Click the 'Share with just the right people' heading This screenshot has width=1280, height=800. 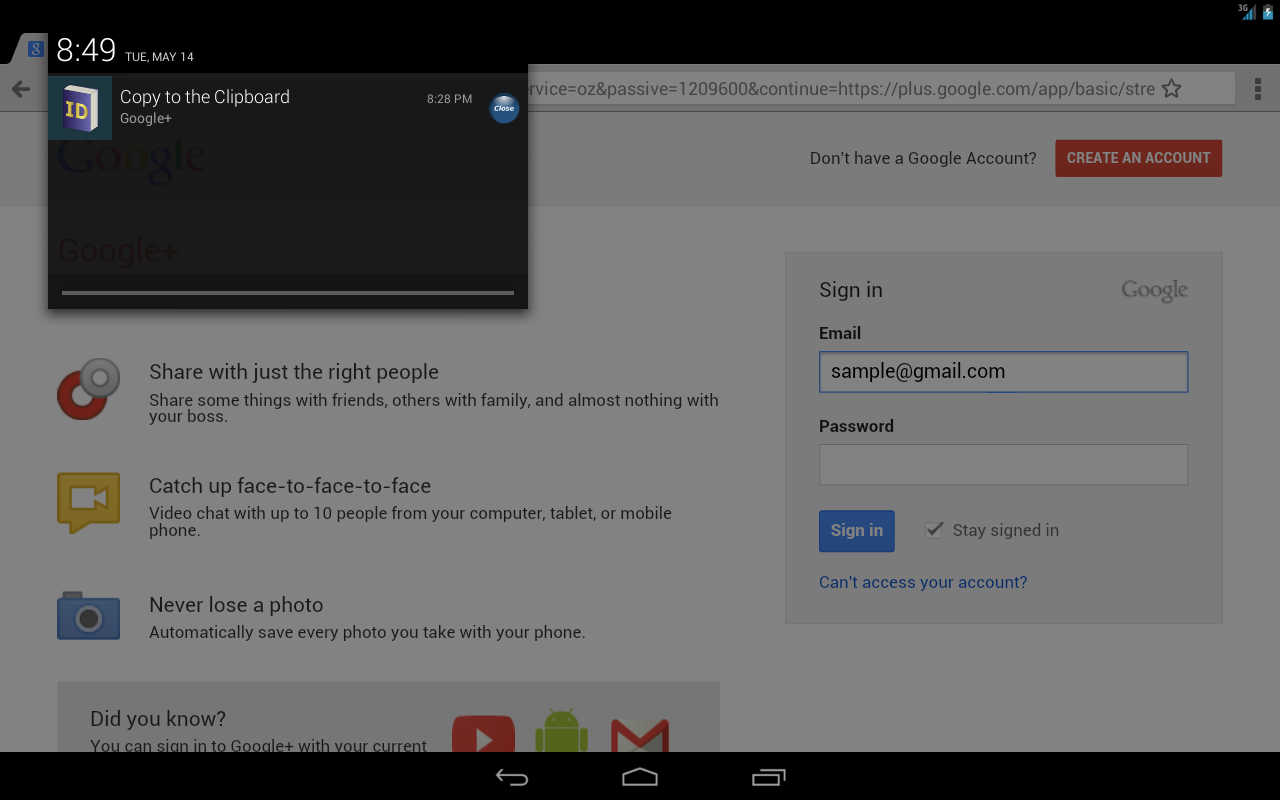pyautogui.click(x=294, y=372)
